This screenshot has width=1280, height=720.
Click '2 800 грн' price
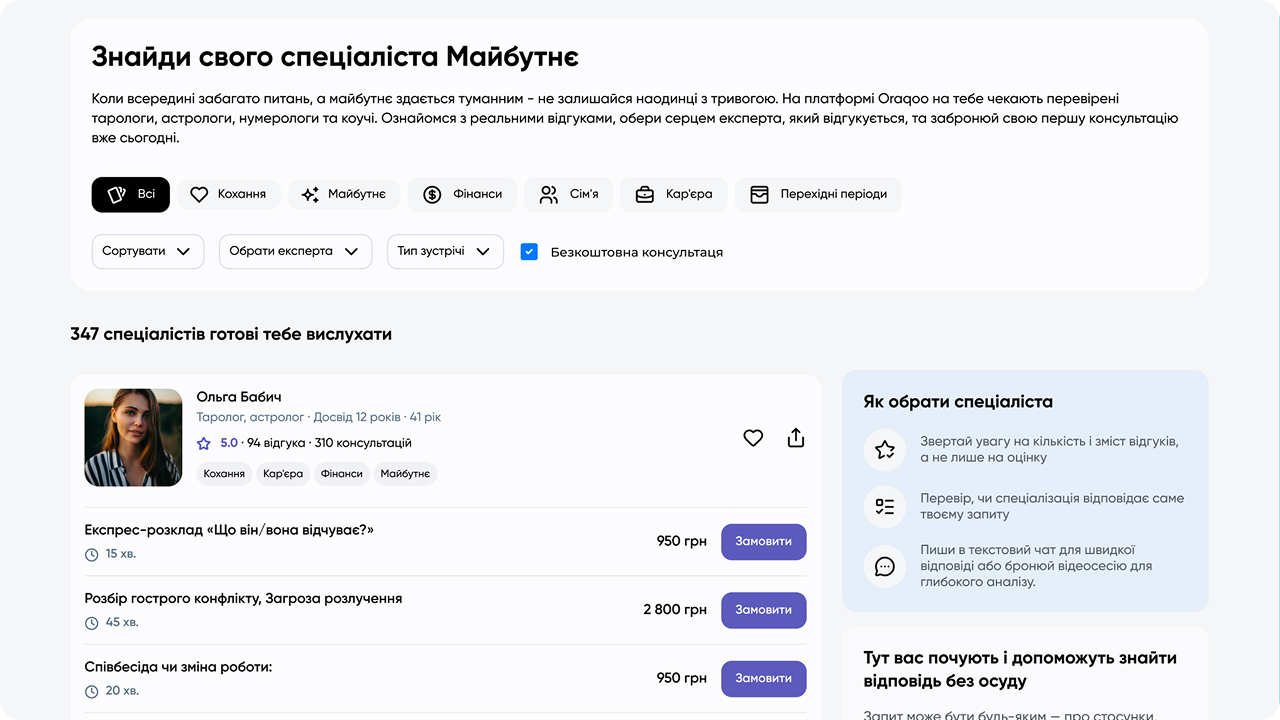tap(675, 610)
